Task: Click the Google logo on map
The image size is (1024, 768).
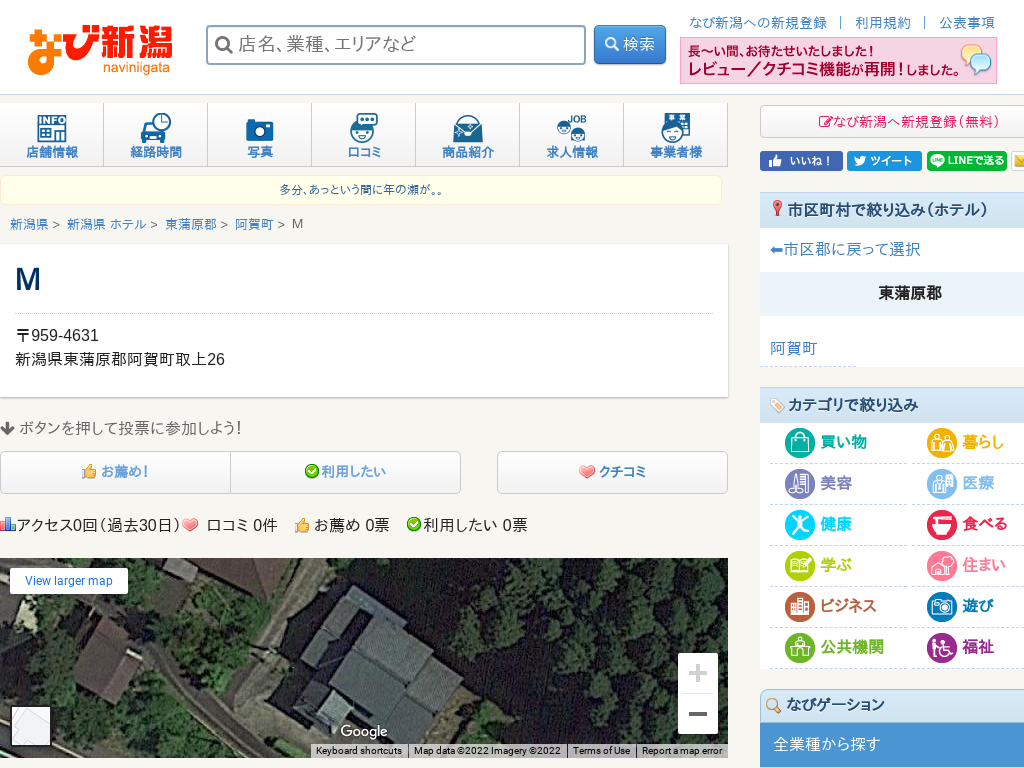Action: (364, 731)
